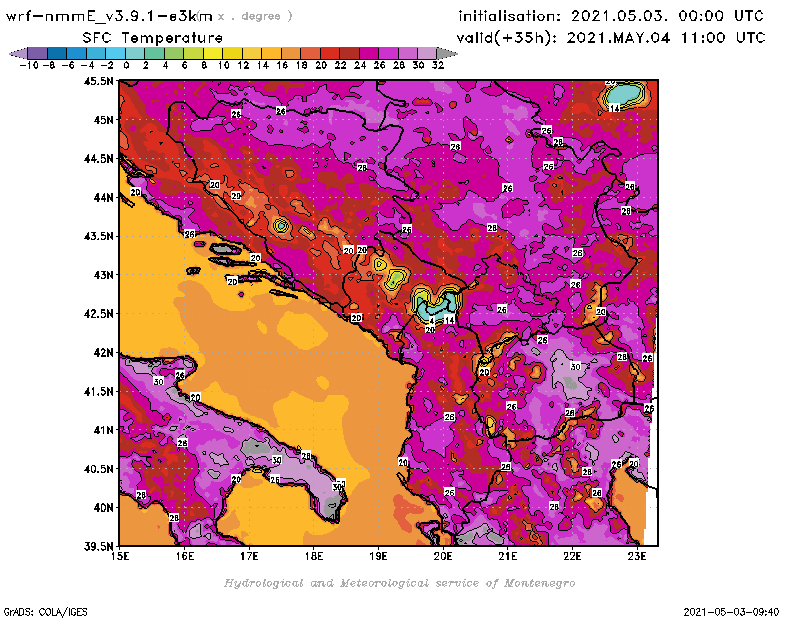
Task: Click the 15E longitude axis label
Action: tap(120, 556)
